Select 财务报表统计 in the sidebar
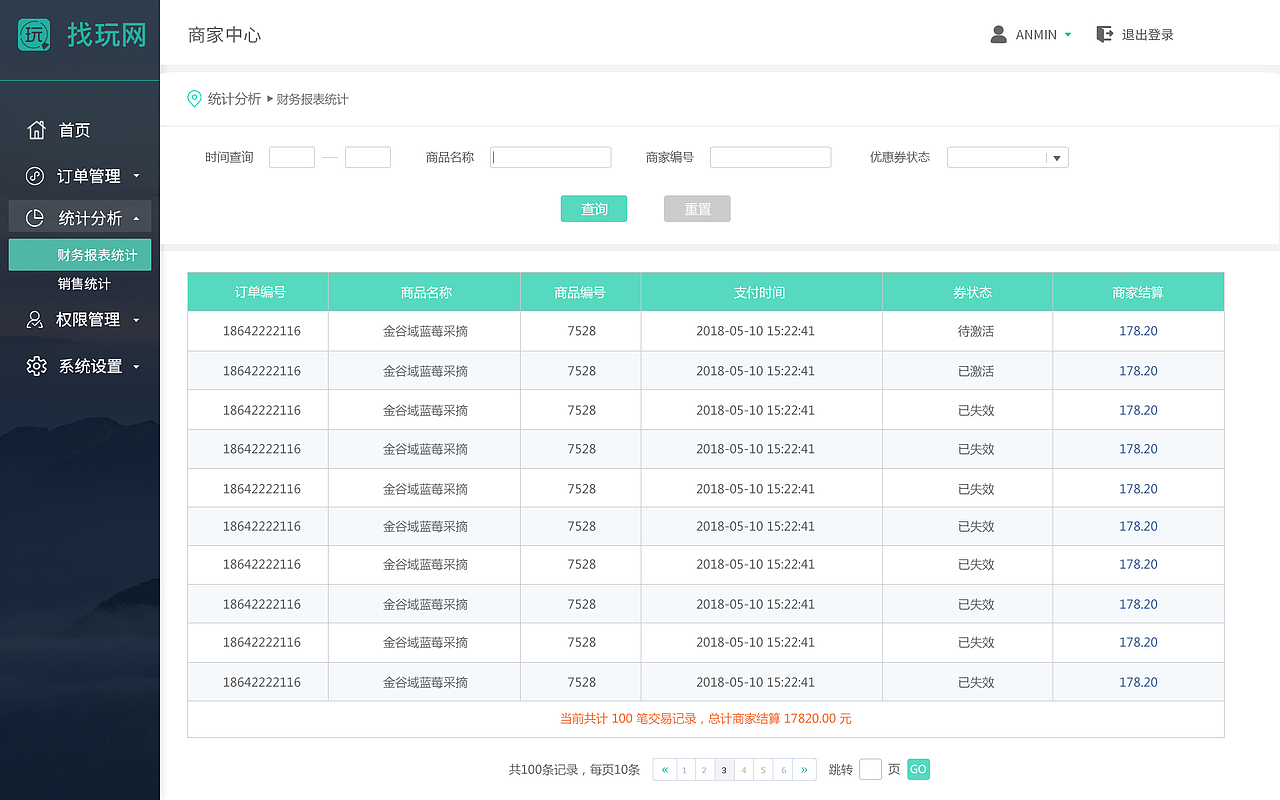This screenshot has height=800, width=1280. click(x=80, y=255)
